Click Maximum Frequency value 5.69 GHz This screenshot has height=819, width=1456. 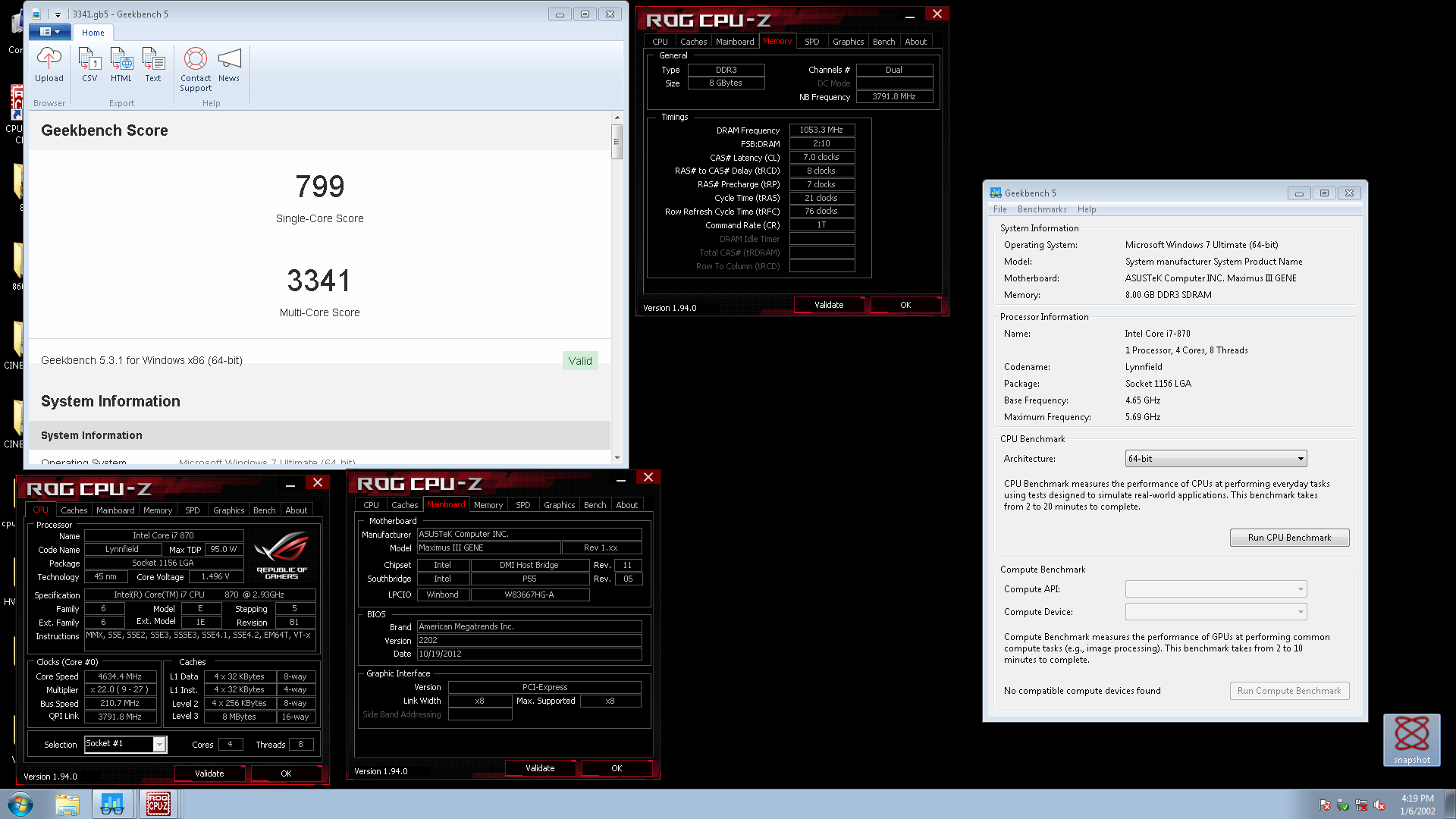coord(1142,417)
